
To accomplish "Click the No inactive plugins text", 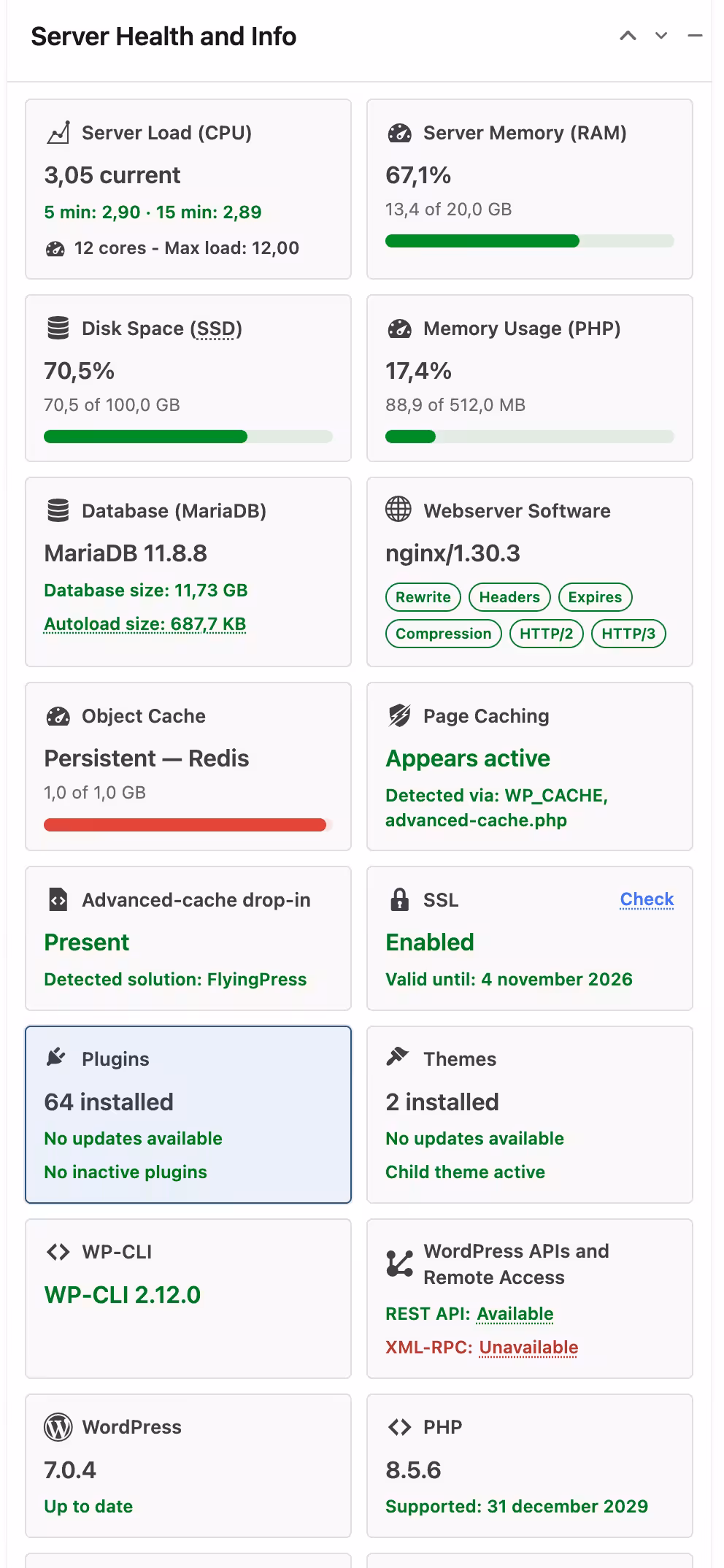I will (126, 1172).
